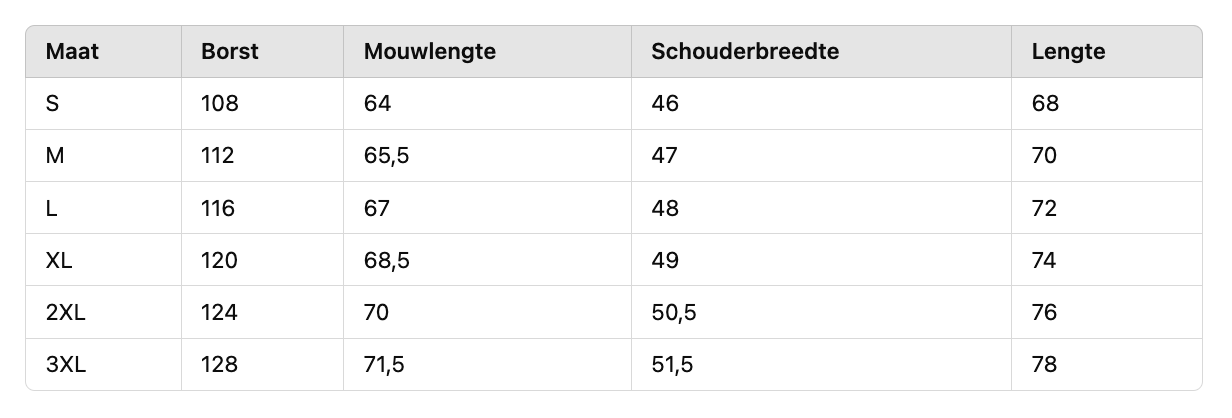1232x418 pixels.
Task: Select sleeve length value 68,5
Action: click(387, 261)
